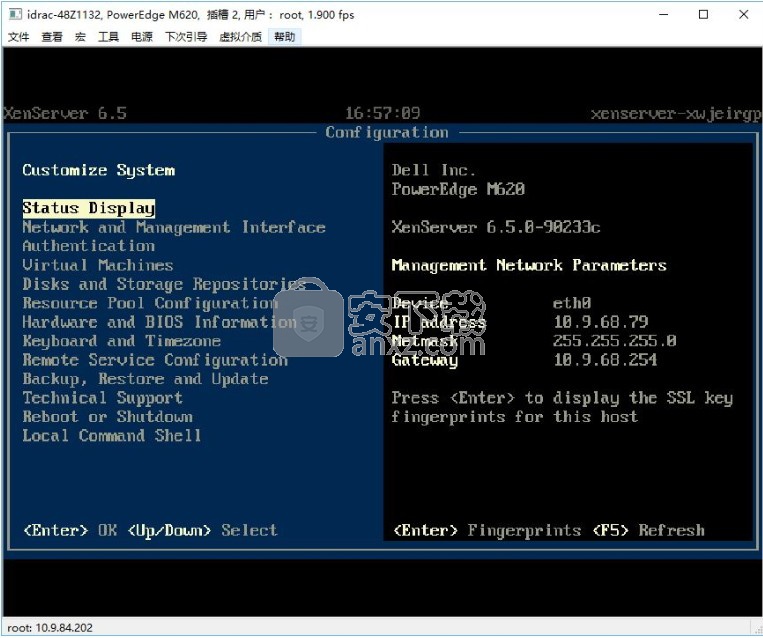Select Disks and Storage Repositories entry
This screenshot has width=763, height=638.
[x=164, y=284]
